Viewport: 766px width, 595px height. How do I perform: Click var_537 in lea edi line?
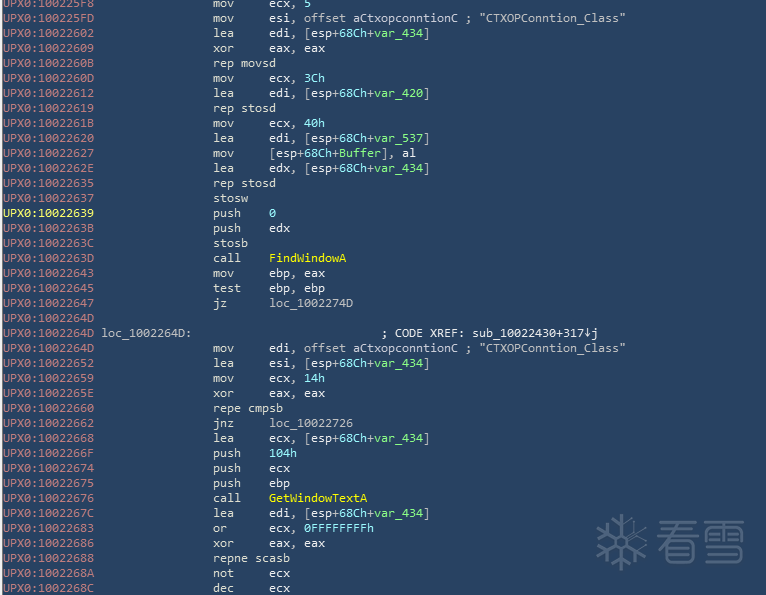point(398,138)
